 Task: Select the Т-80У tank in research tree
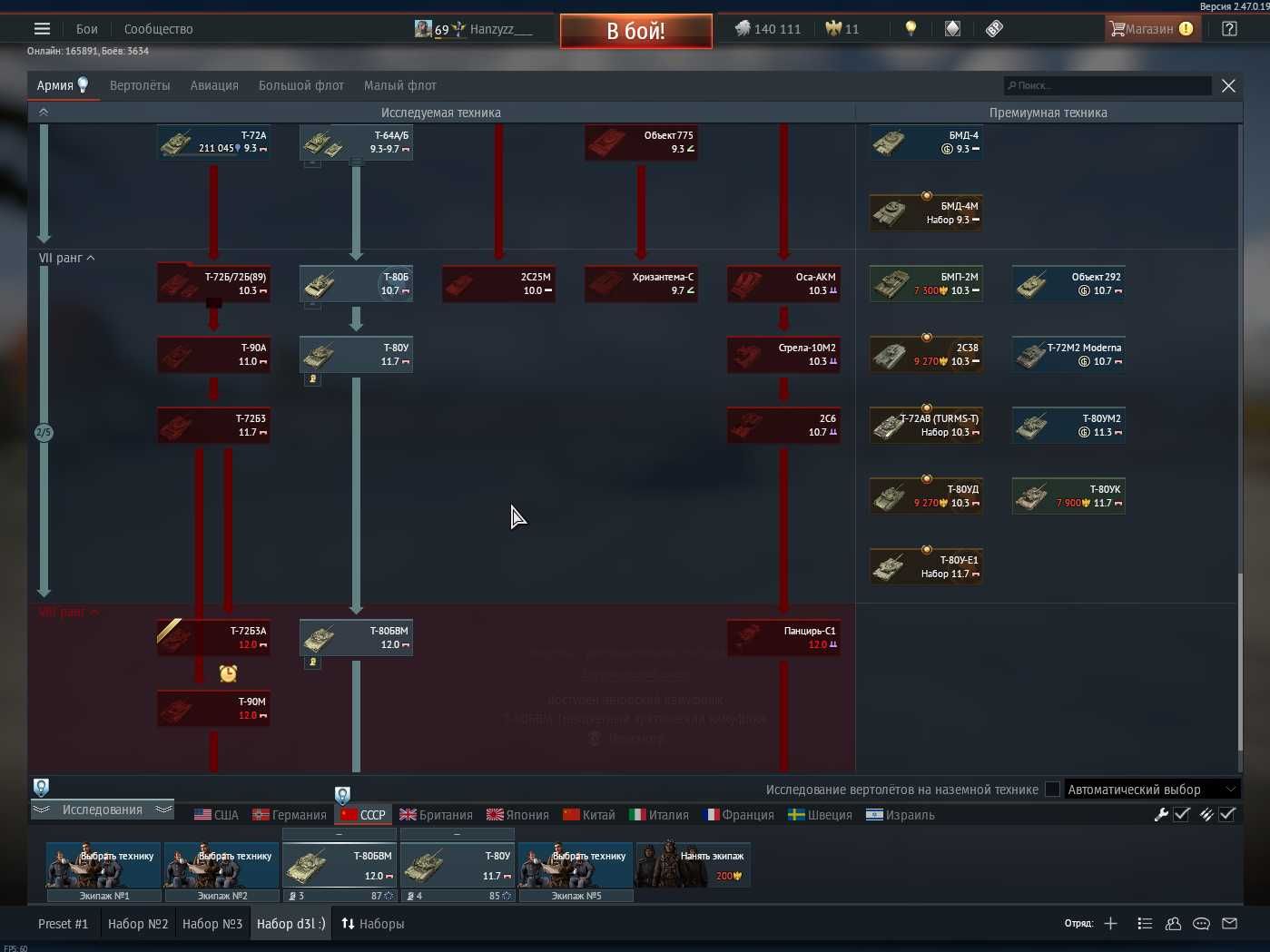pos(356,355)
